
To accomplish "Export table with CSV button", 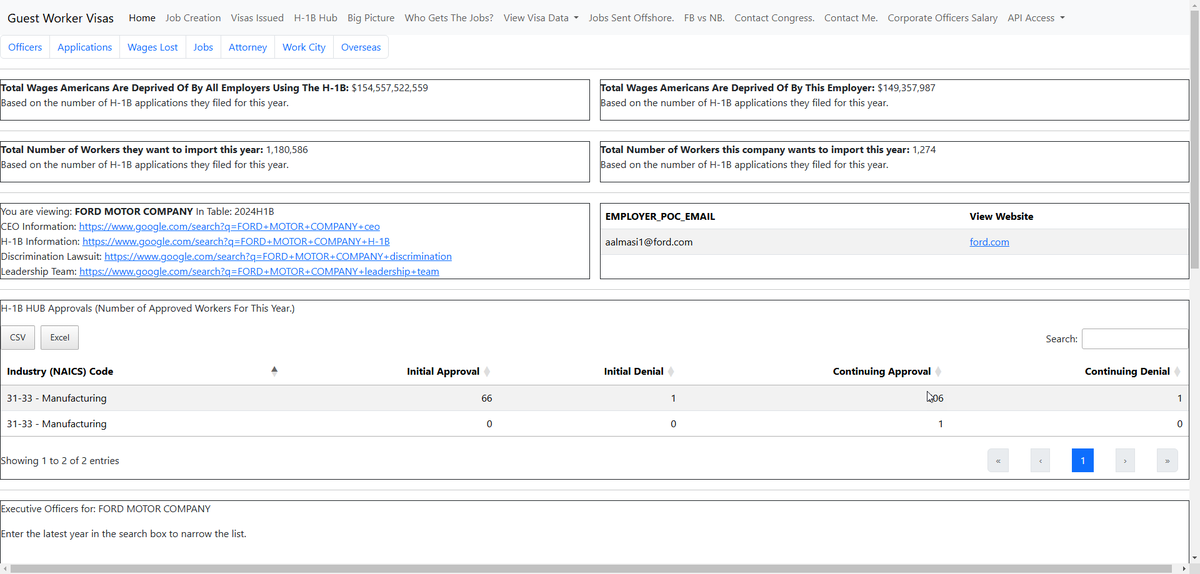I will (18, 337).
